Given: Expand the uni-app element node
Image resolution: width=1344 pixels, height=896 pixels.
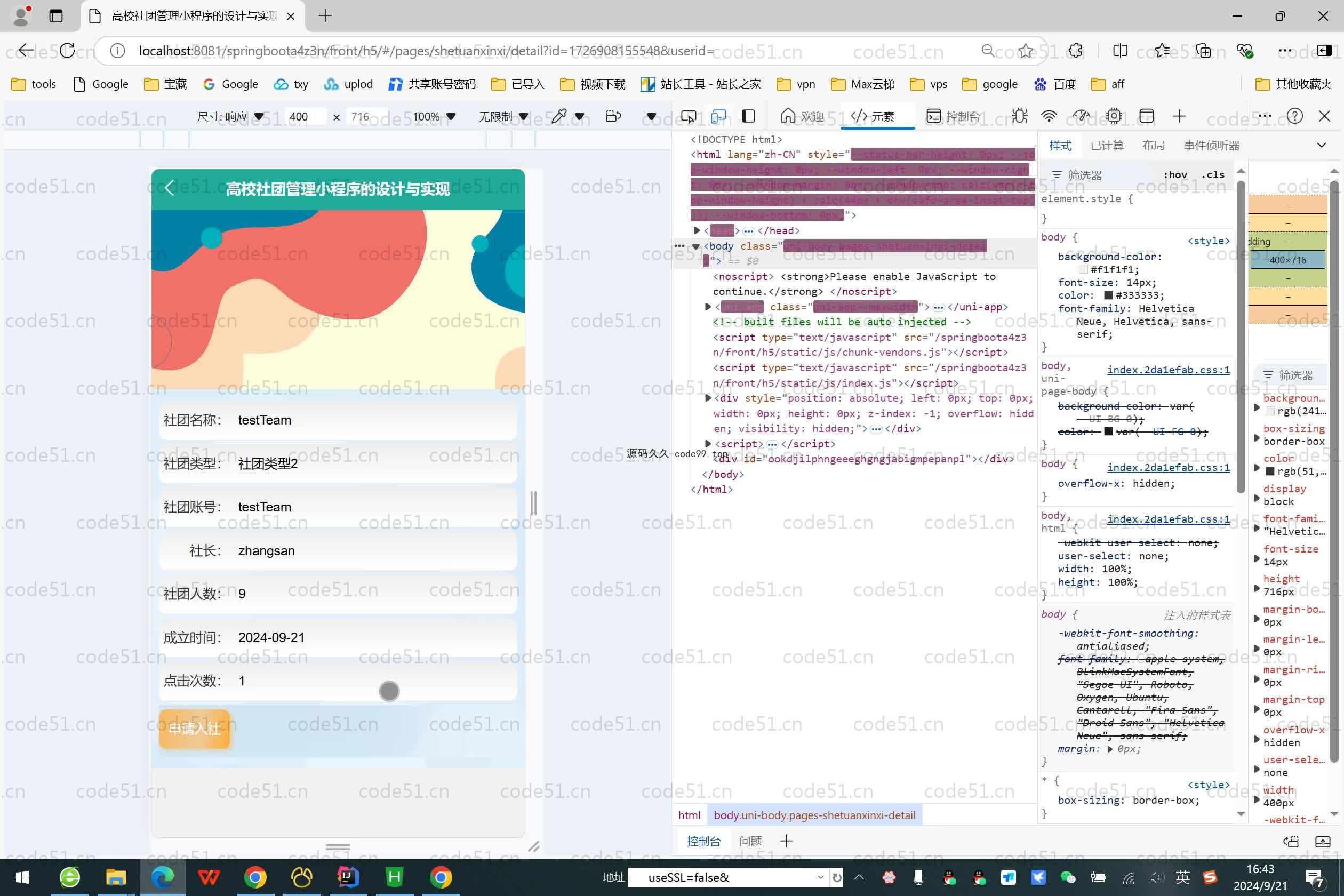Looking at the screenshot, I should [x=708, y=307].
